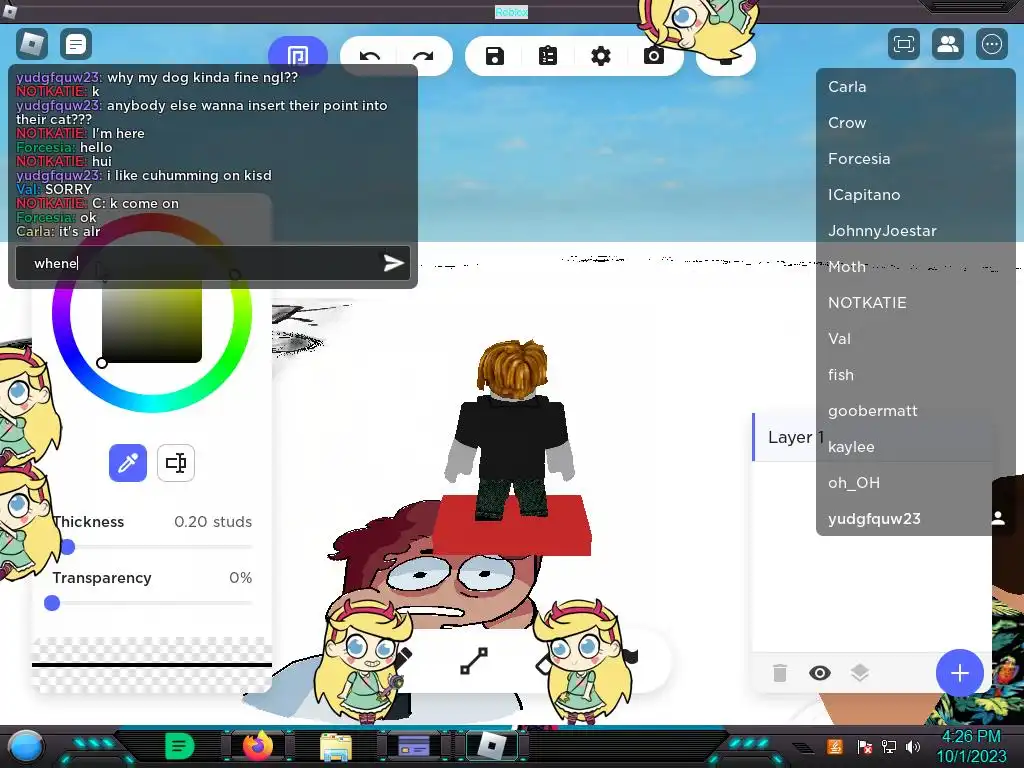Image resolution: width=1024 pixels, height=768 pixels.
Task: Click the 0.20 studs thickness value
Action: 213,522
